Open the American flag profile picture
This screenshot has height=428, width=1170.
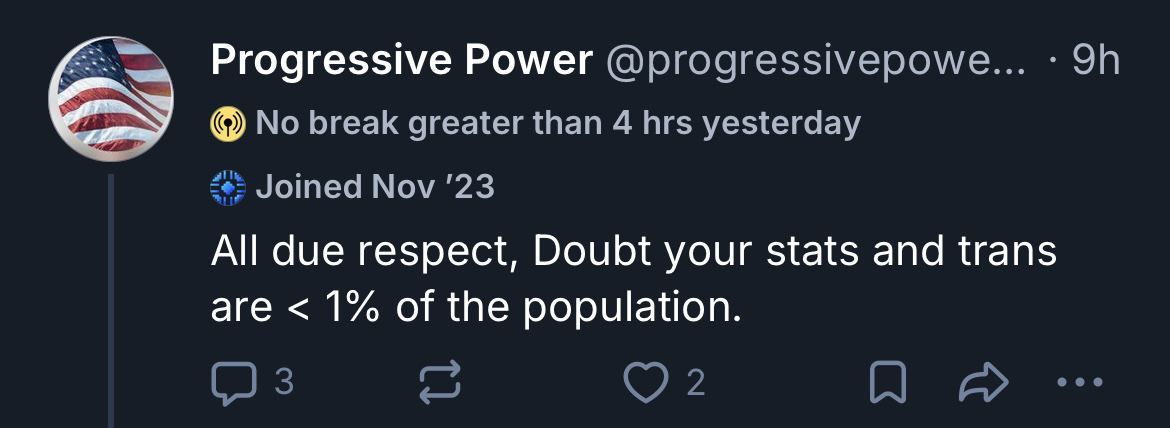click(x=111, y=99)
